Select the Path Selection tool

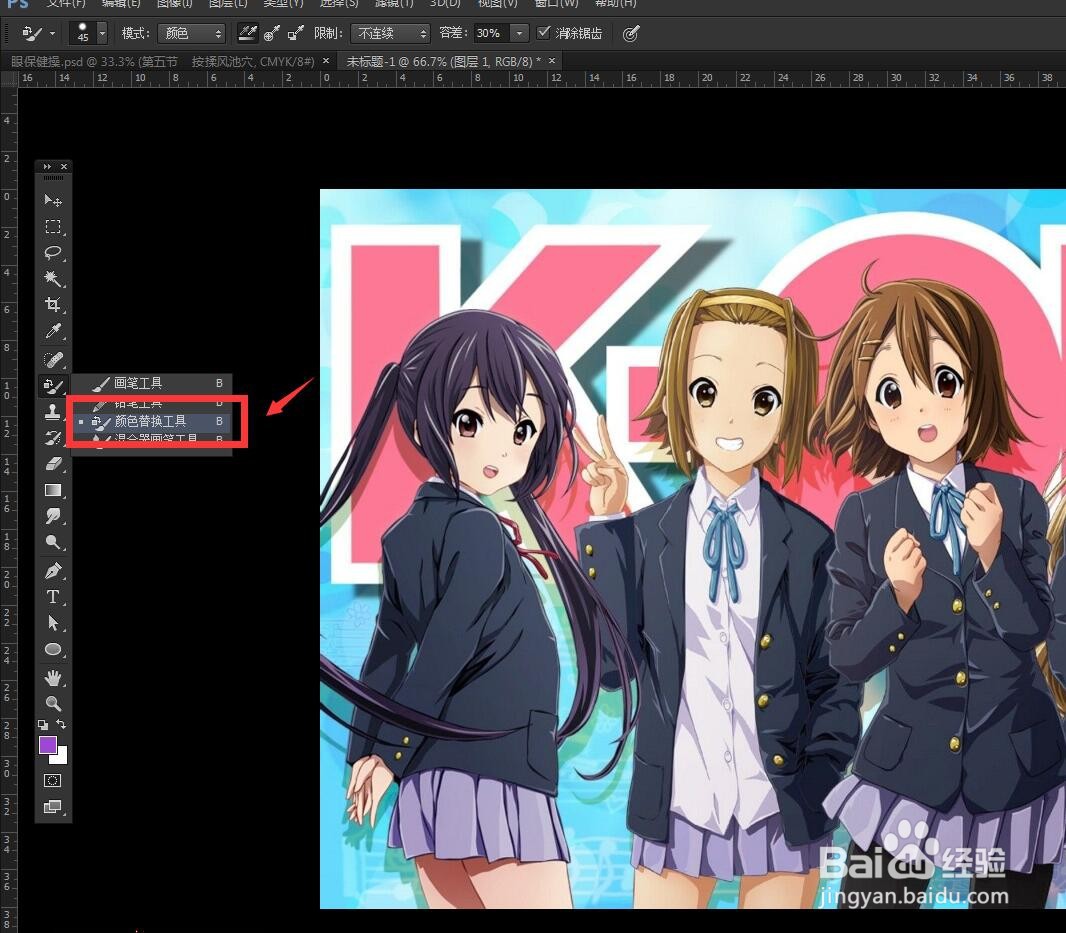[53, 623]
